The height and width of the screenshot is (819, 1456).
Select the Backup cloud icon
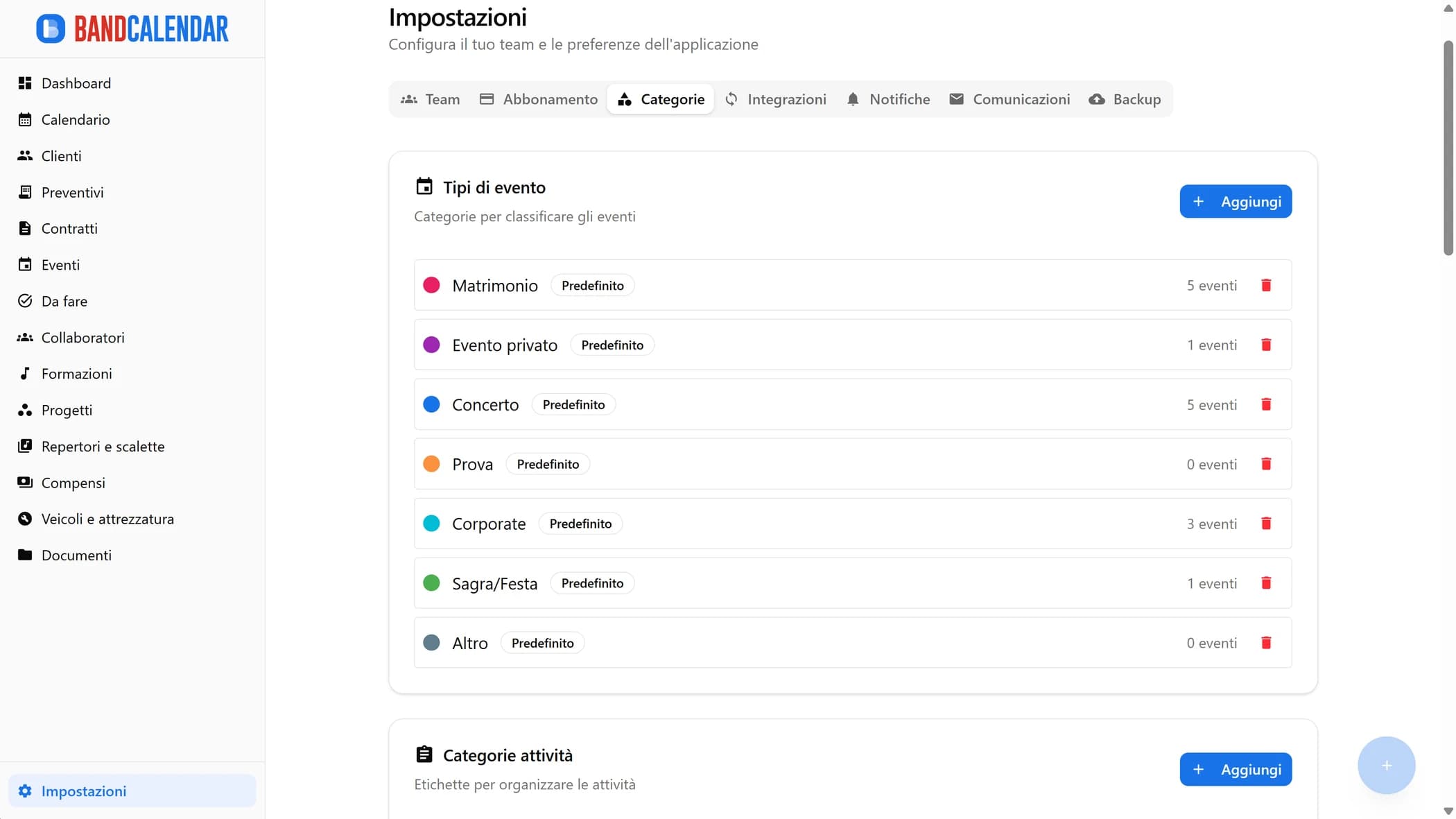(1096, 99)
